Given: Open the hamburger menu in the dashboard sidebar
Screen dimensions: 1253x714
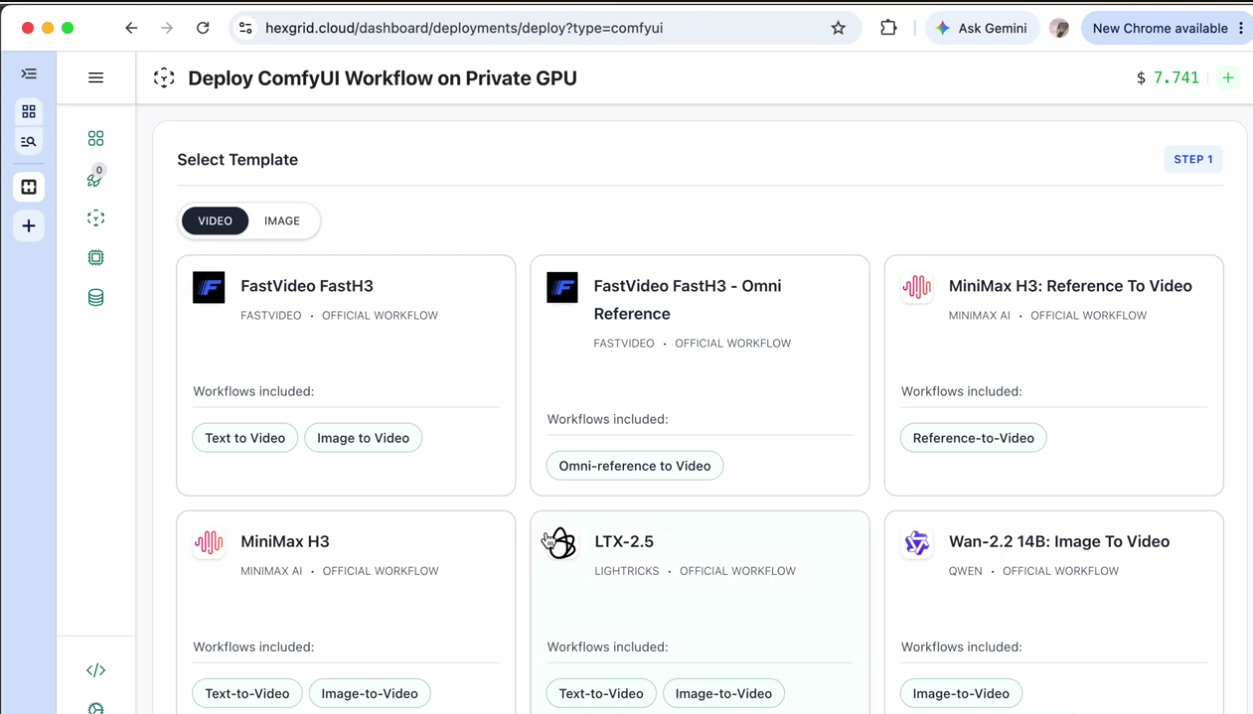Looking at the screenshot, I should [96, 78].
